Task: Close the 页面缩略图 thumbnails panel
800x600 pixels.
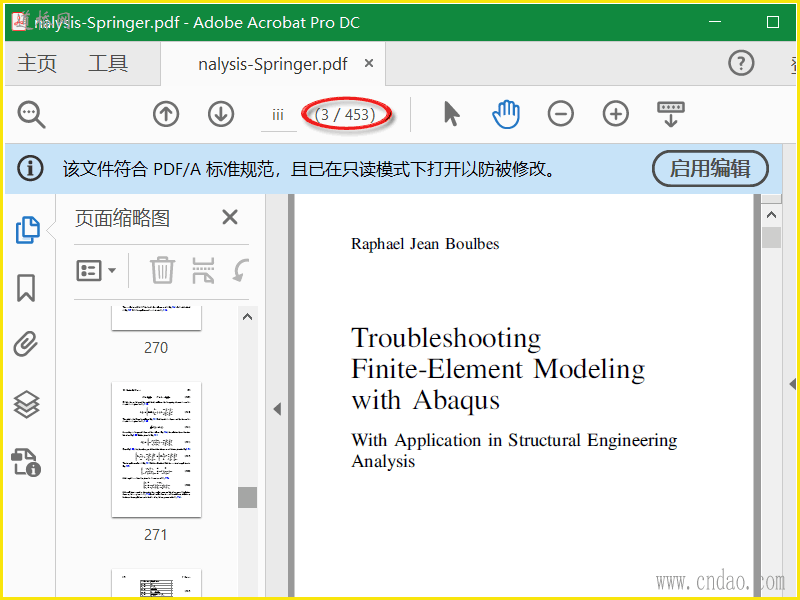Action: [230, 217]
